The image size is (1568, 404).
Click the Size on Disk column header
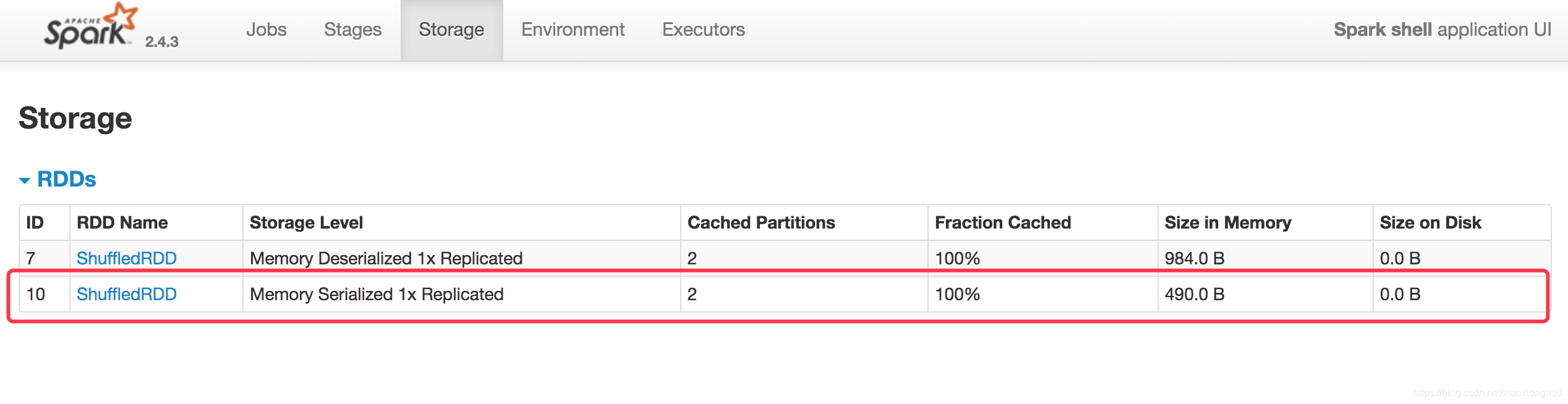[1431, 222]
